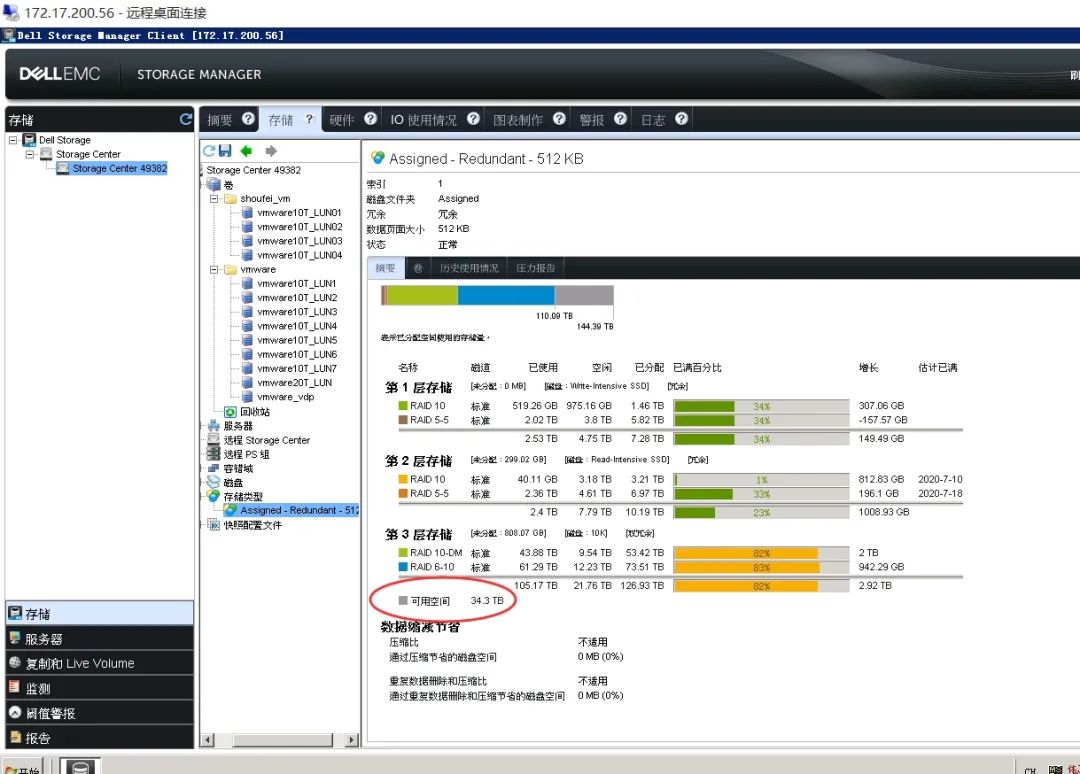Click the Dell Storage root icon

(29, 140)
